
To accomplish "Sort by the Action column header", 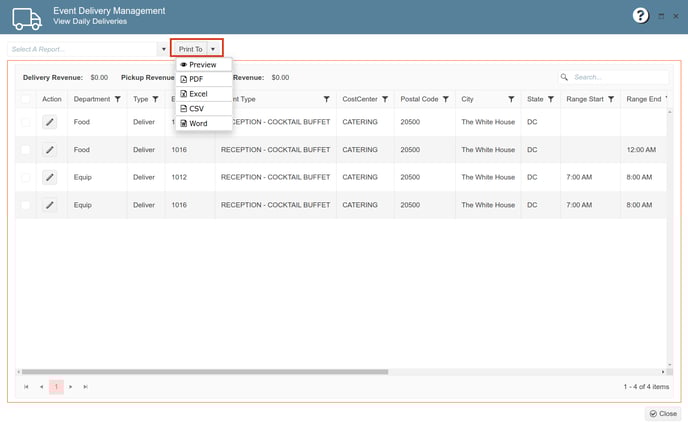I will [52, 99].
